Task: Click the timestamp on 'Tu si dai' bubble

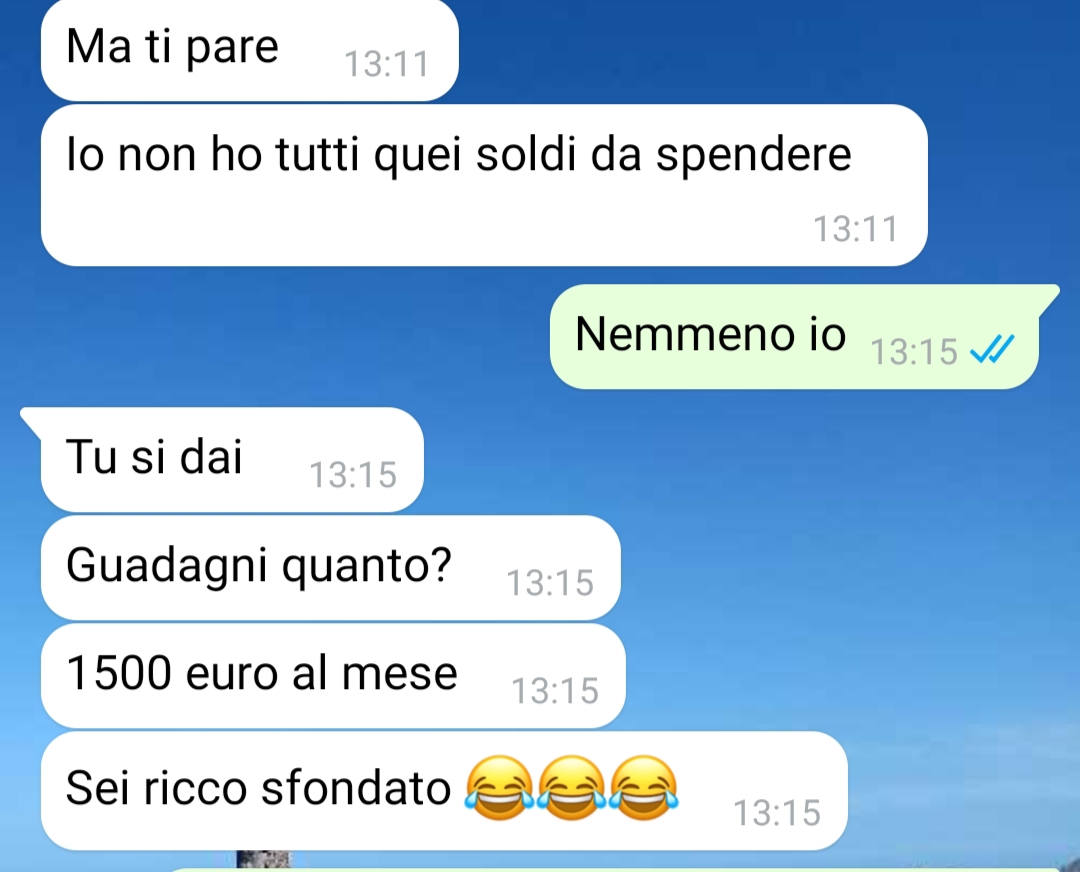Action: click(x=353, y=475)
